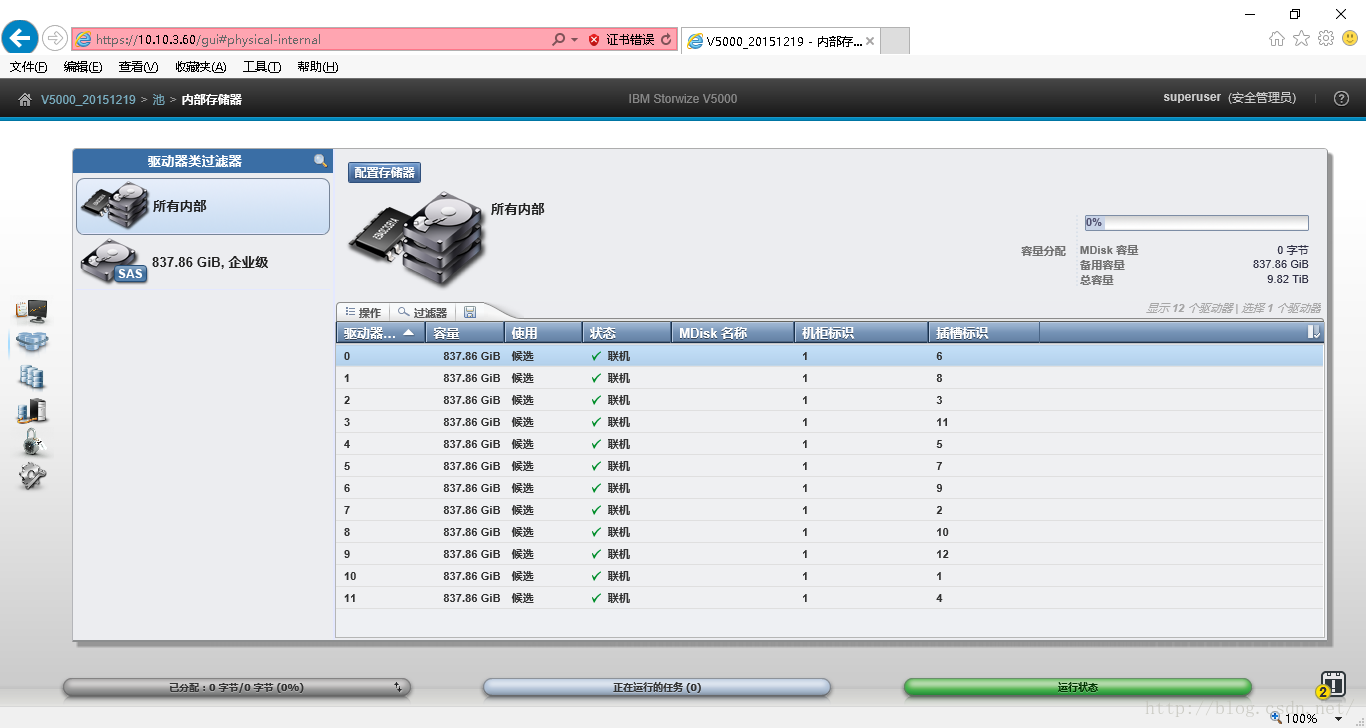Sort by 容量 column header
The width and height of the screenshot is (1366, 728).
(x=465, y=332)
